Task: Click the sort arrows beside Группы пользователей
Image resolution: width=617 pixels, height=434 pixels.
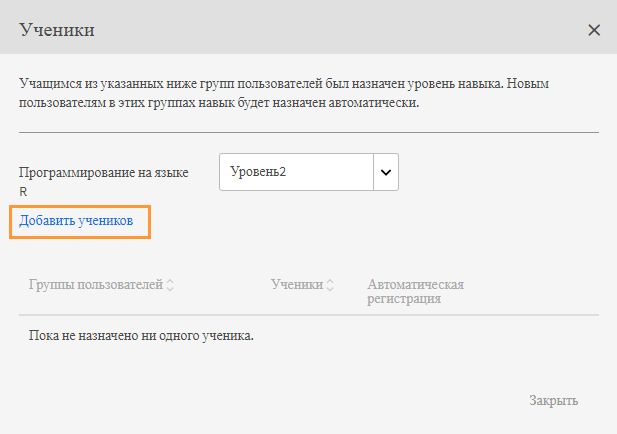Action: (170, 285)
